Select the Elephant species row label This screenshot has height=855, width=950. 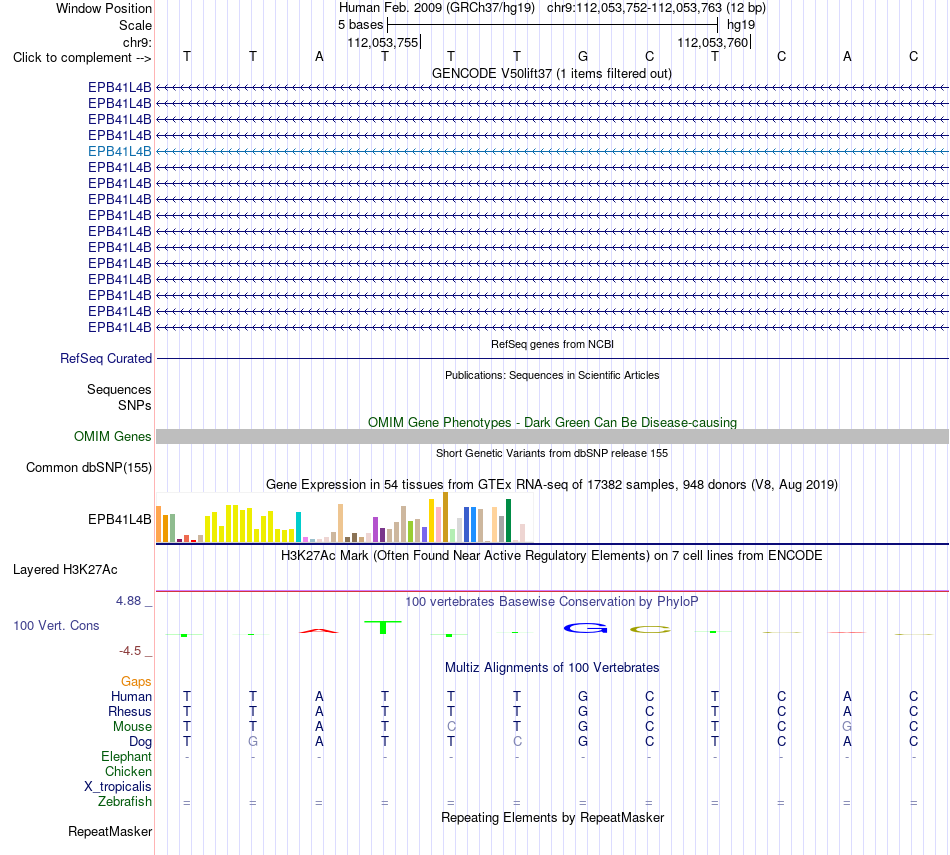point(126,757)
